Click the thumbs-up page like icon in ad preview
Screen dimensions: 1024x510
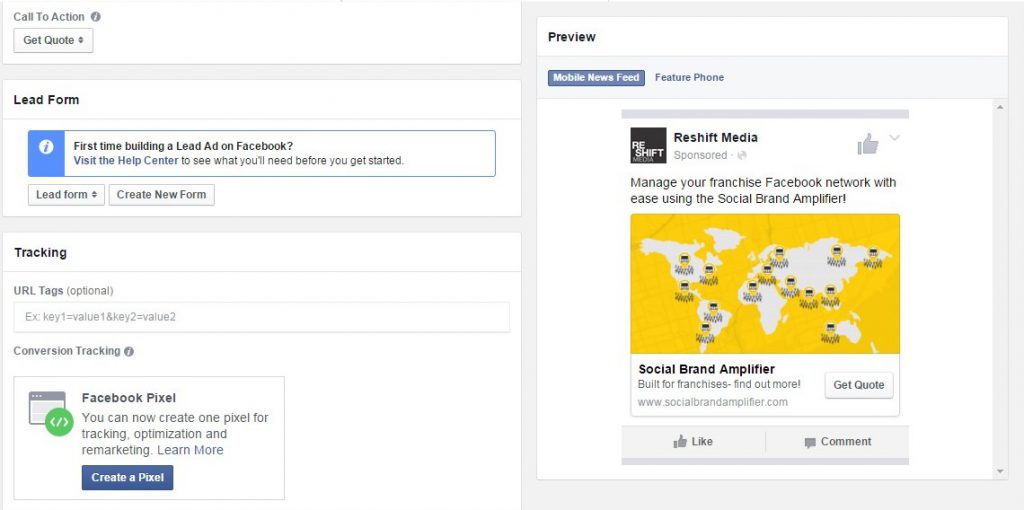click(x=867, y=145)
